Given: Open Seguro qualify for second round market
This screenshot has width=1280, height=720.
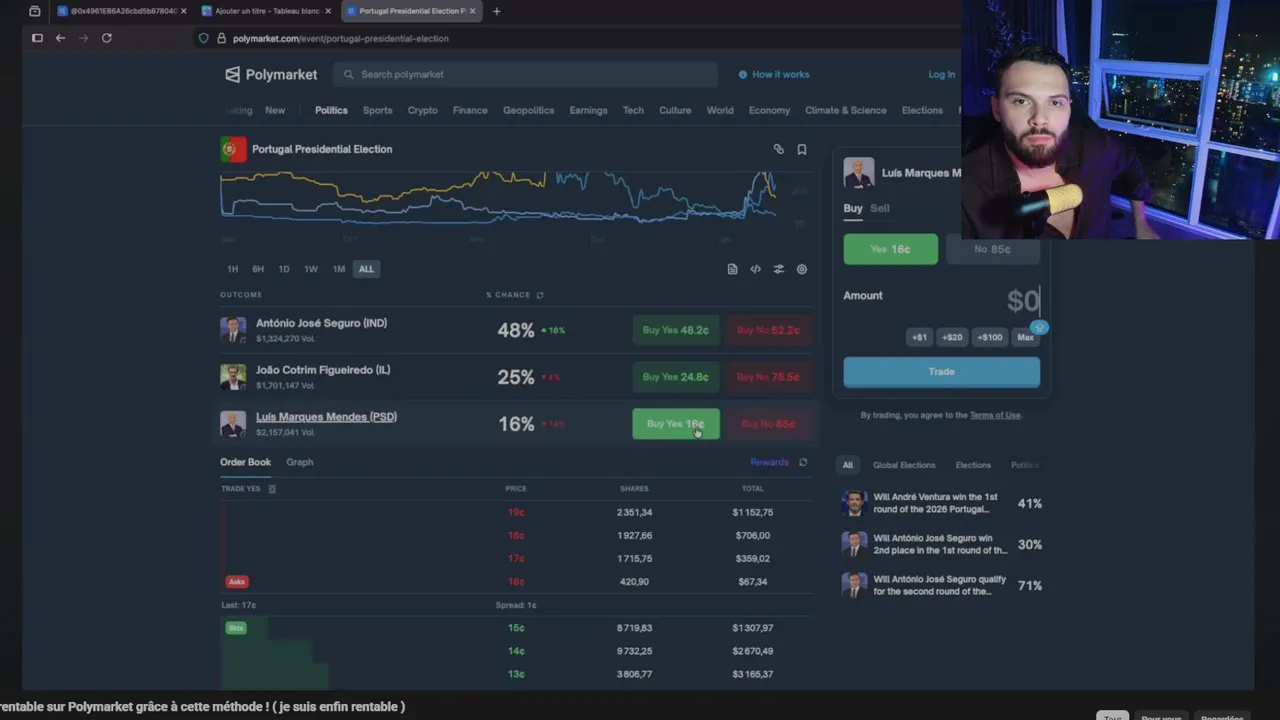Looking at the screenshot, I should pyautogui.click(x=942, y=585).
